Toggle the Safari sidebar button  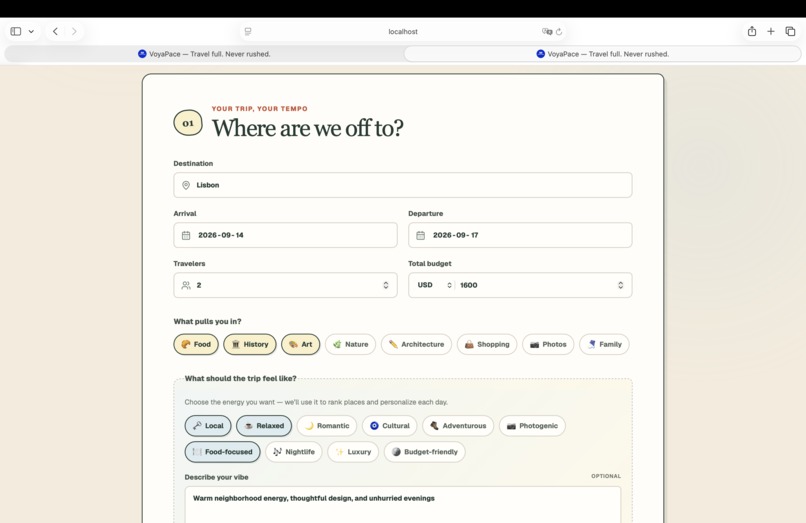[x=16, y=31]
